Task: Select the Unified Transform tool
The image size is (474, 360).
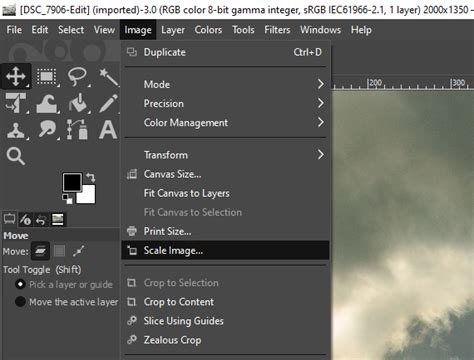Action: 16,103
